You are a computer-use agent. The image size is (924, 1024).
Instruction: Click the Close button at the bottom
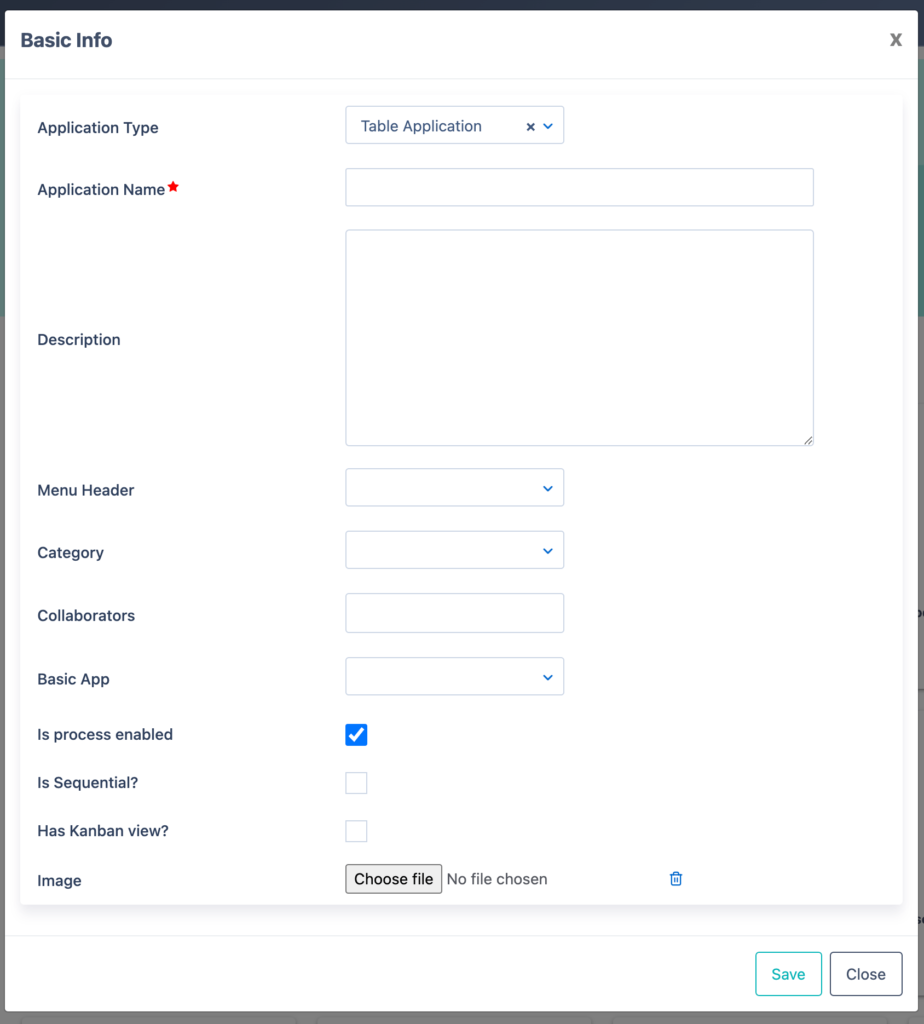[x=866, y=973]
